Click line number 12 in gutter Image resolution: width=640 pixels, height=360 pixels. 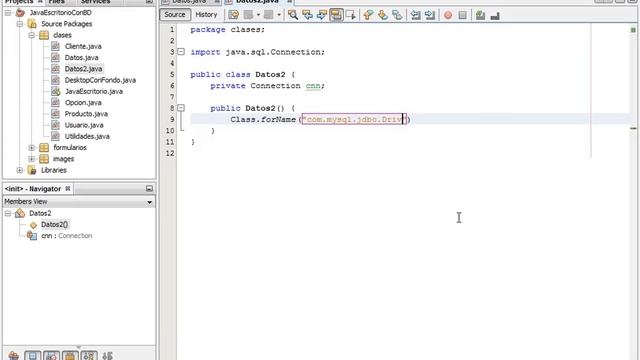[x=170, y=153]
